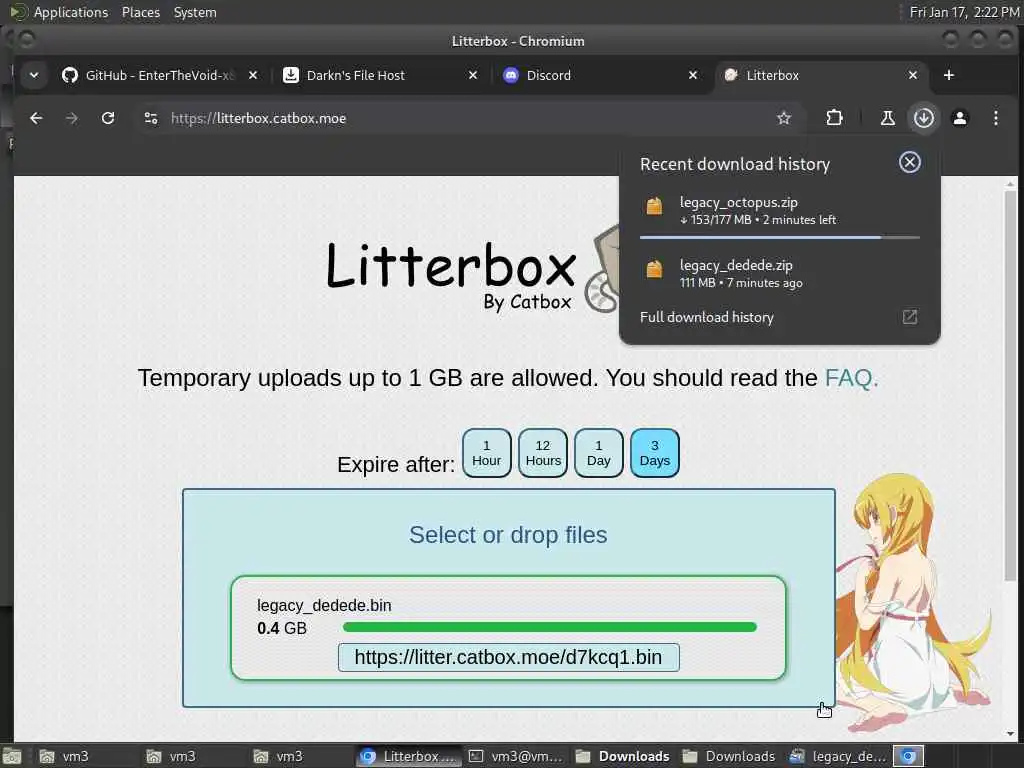Switch to the Litterbox taskbar entry

[409, 756]
